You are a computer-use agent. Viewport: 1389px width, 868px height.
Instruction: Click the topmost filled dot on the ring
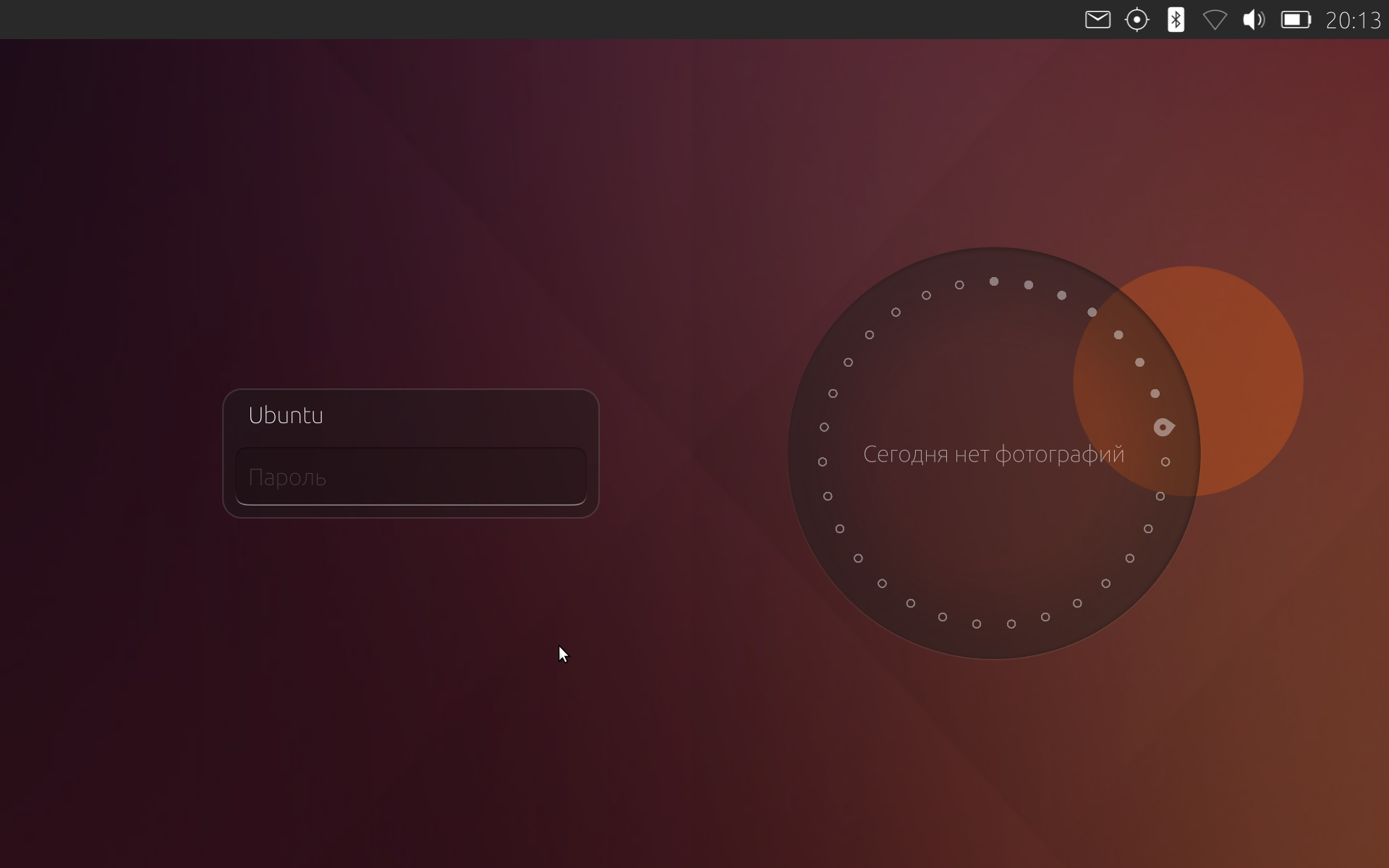pyautogui.click(x=994, y=281)
